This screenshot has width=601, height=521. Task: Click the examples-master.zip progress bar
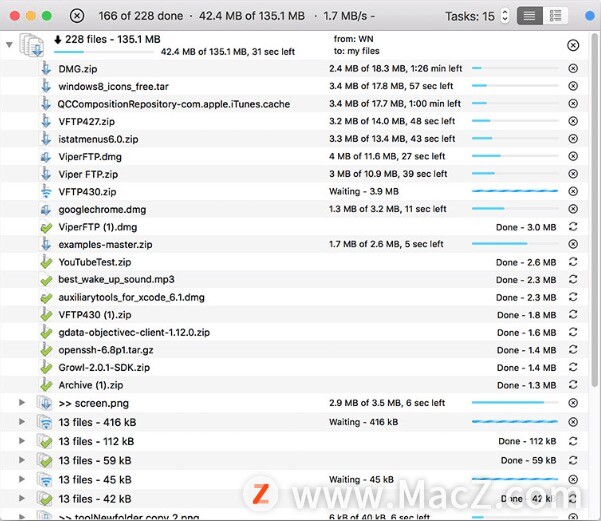click(515, 243)
